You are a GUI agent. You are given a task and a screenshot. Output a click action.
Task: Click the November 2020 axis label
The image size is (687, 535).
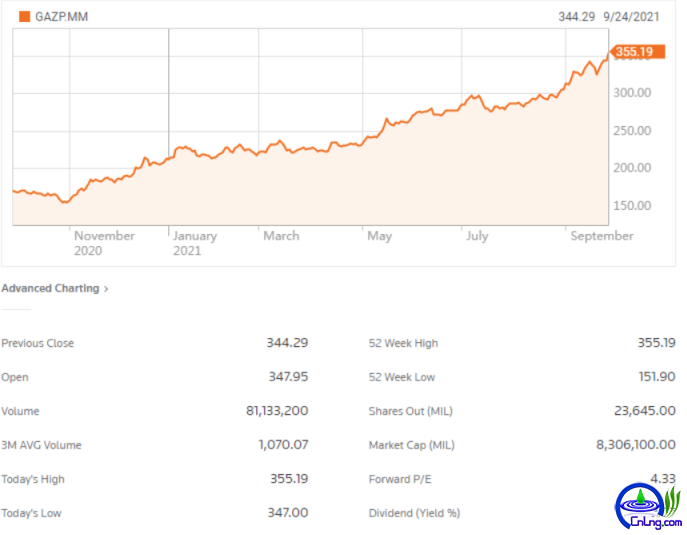[104, 243]
